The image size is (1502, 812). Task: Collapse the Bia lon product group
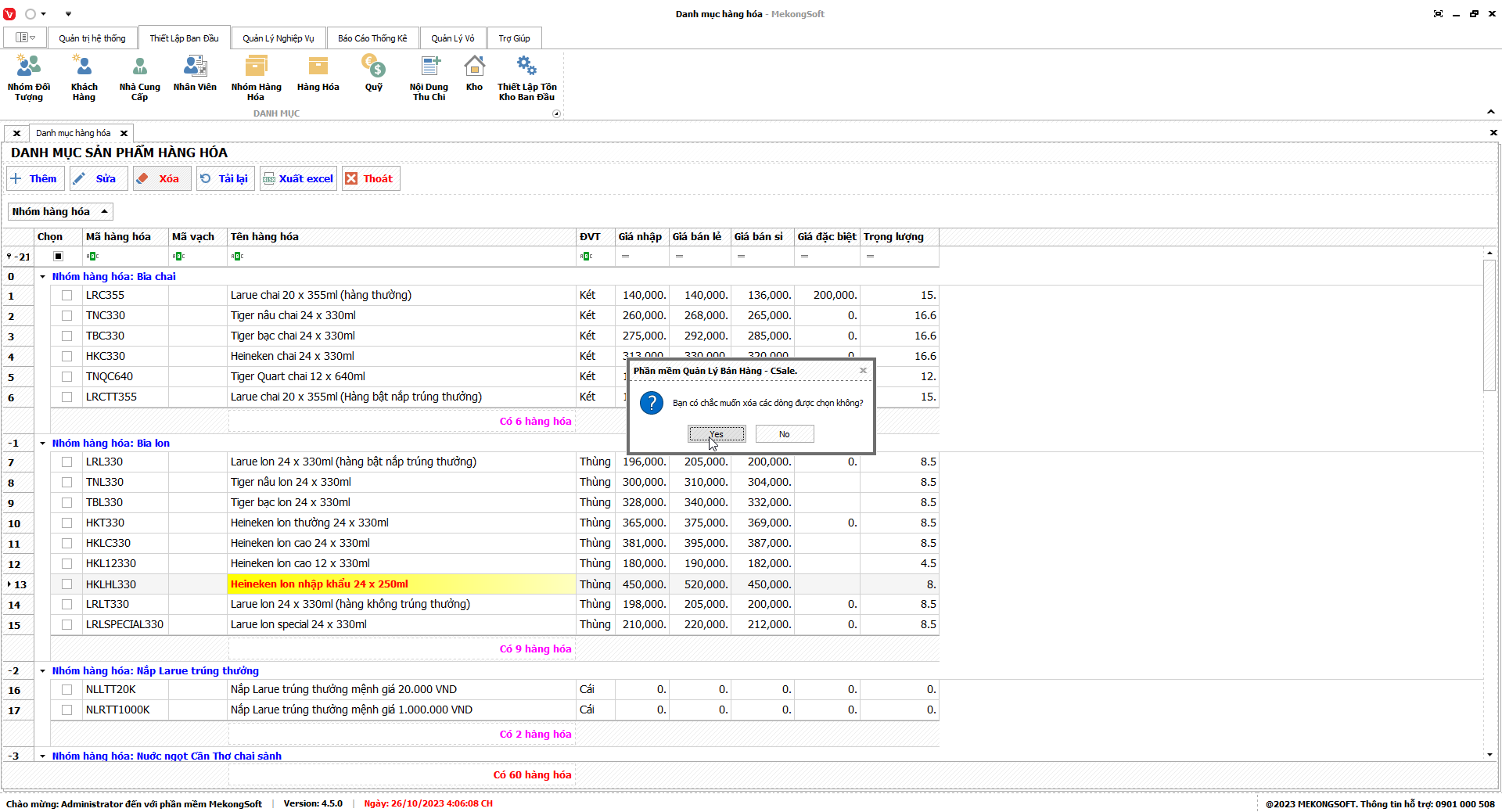tap(43, 444)
